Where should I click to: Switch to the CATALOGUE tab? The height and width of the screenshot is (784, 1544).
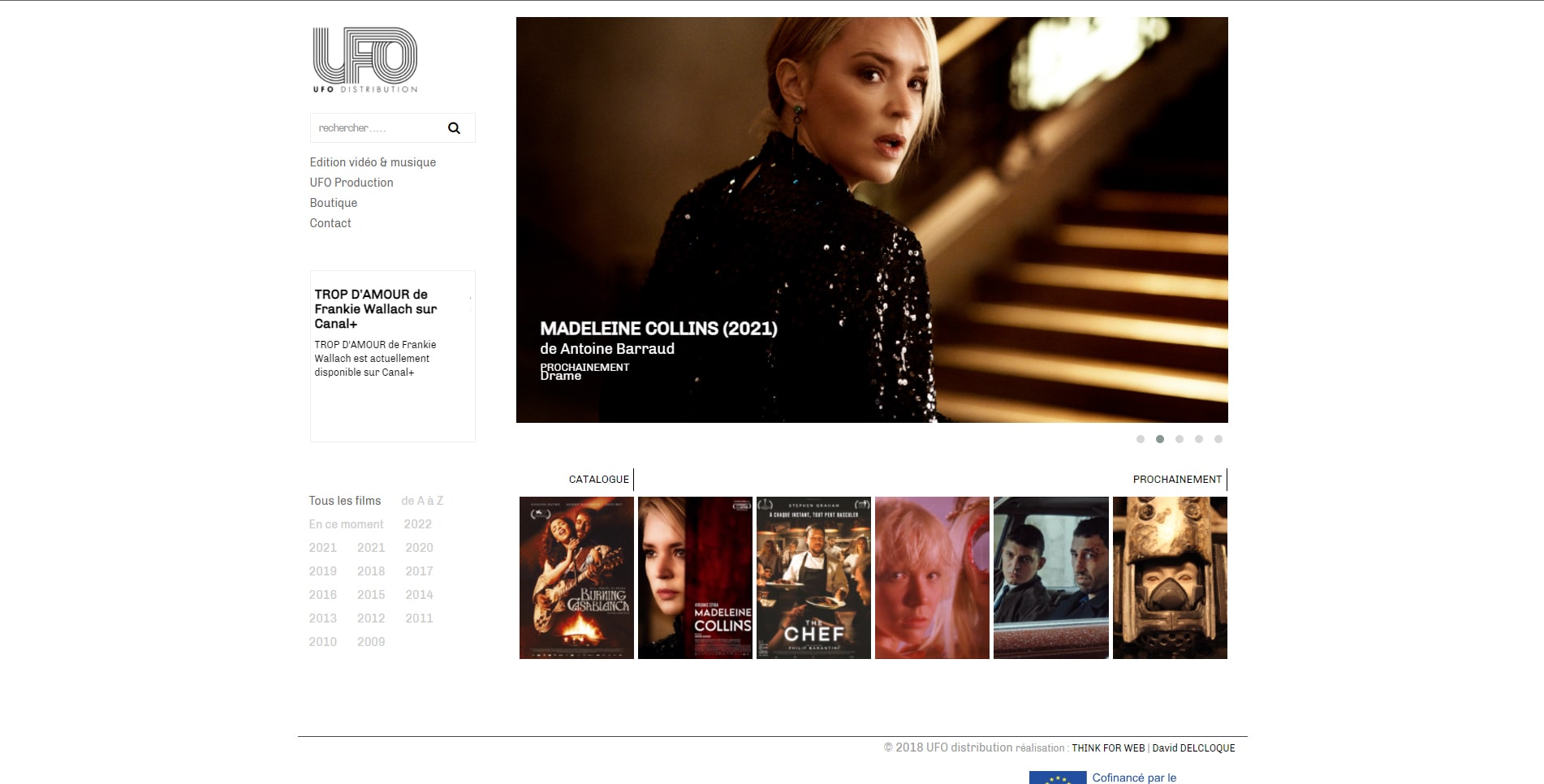(599, 480)
